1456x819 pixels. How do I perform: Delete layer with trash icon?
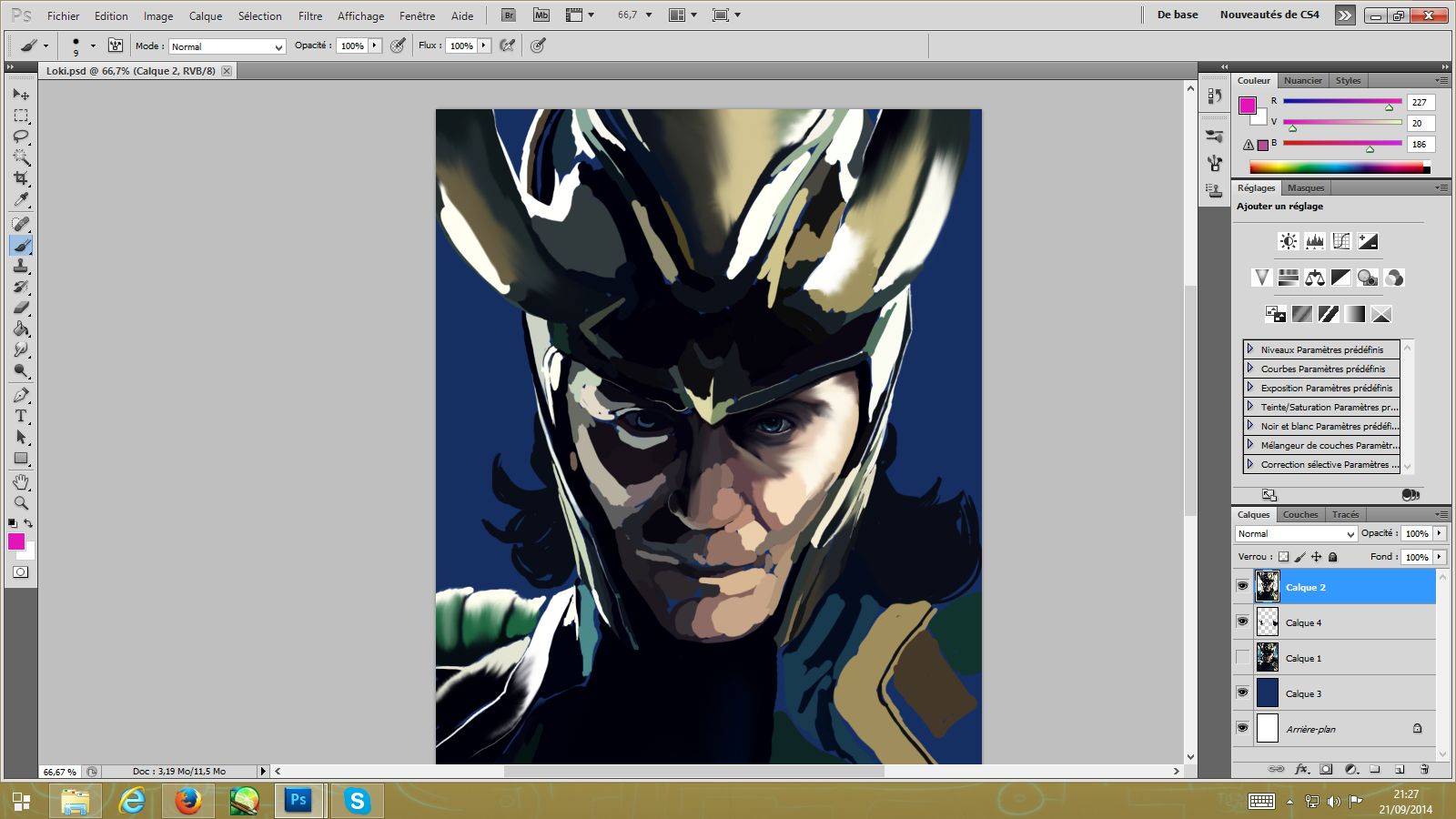pos(1424,769)
